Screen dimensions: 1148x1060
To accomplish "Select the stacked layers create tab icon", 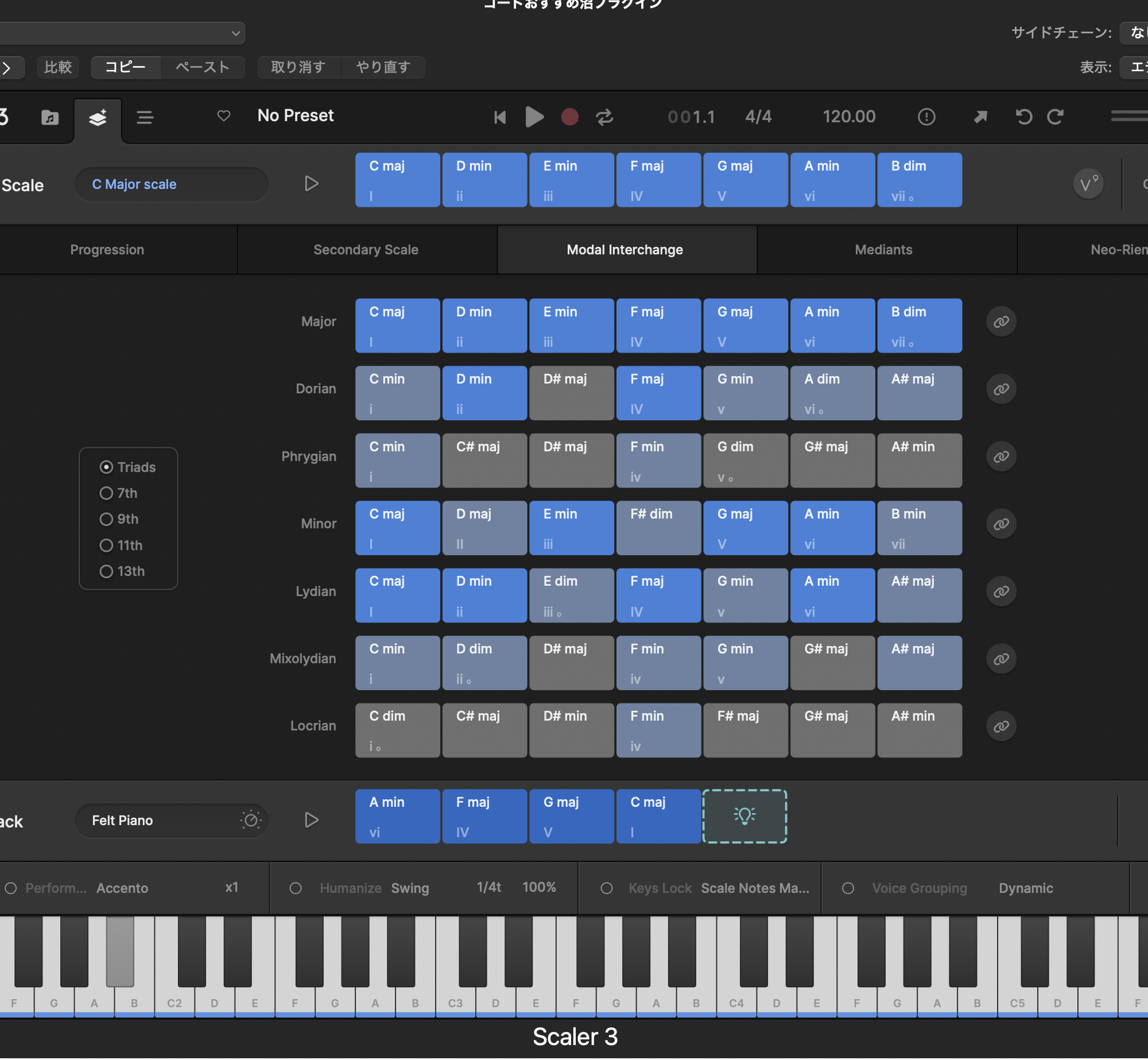I will [x=98, y=118].
